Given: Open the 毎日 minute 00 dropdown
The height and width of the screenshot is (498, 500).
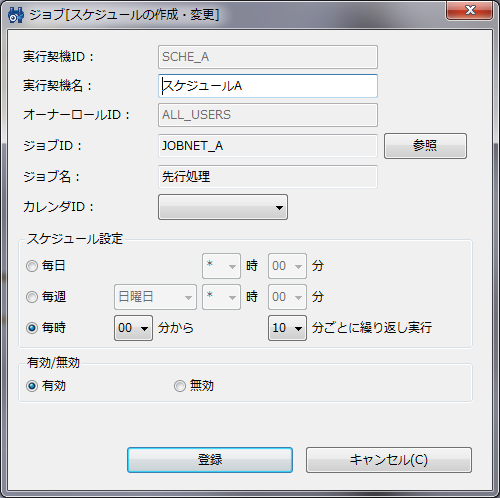Looking at the screenshot, I should click(287, 266).
